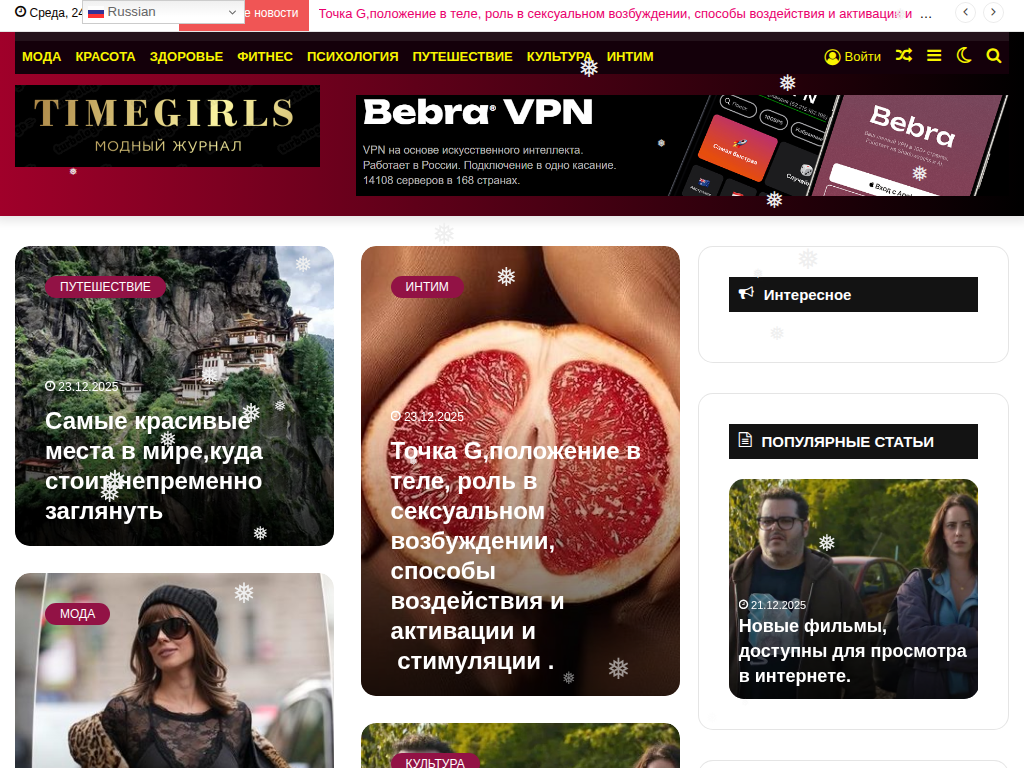
Task: Click the megaphone icon next to Интересное
Action: tap(746, 293)
